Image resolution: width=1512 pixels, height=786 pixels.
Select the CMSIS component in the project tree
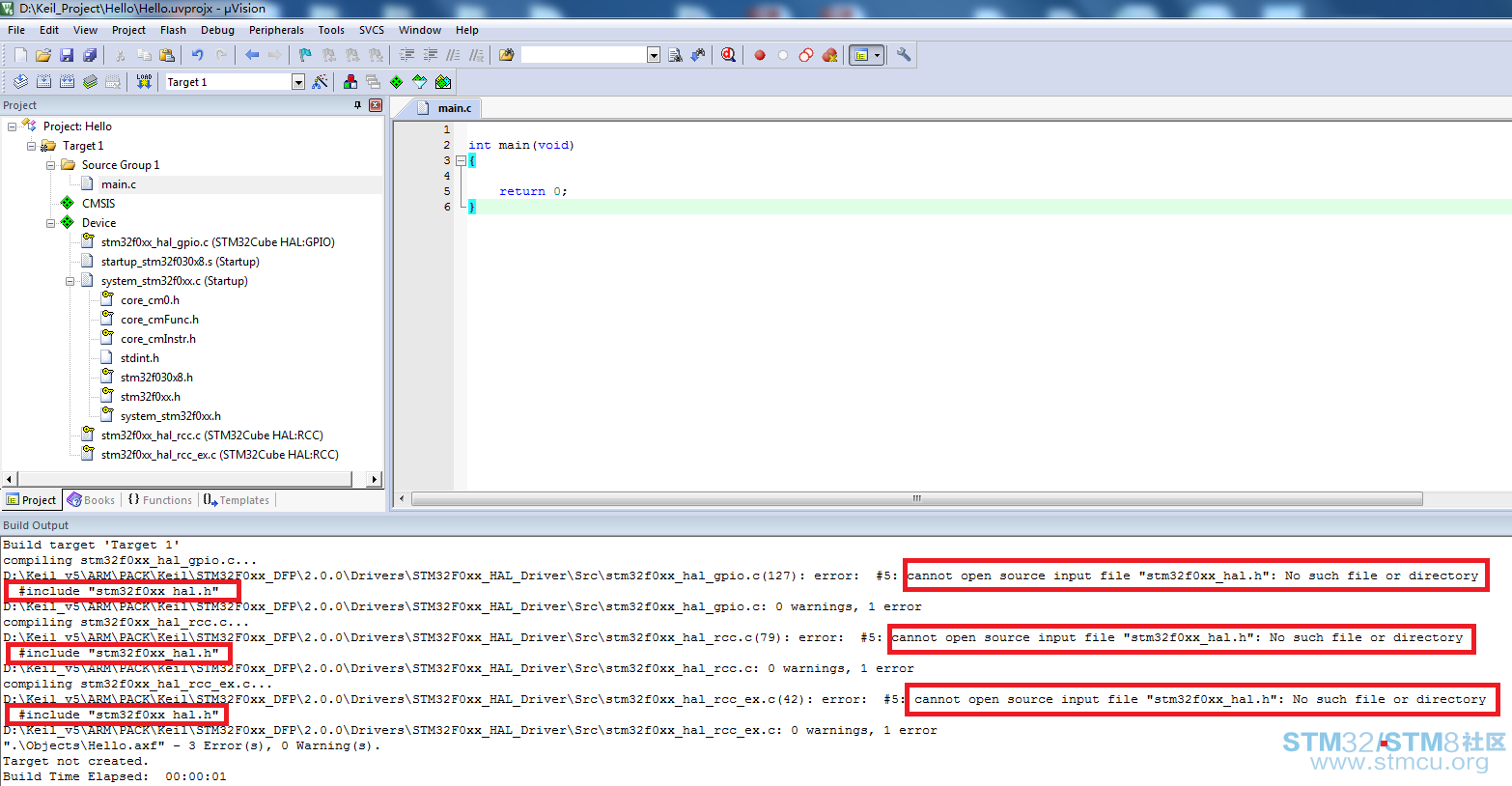tap(98, 204)
